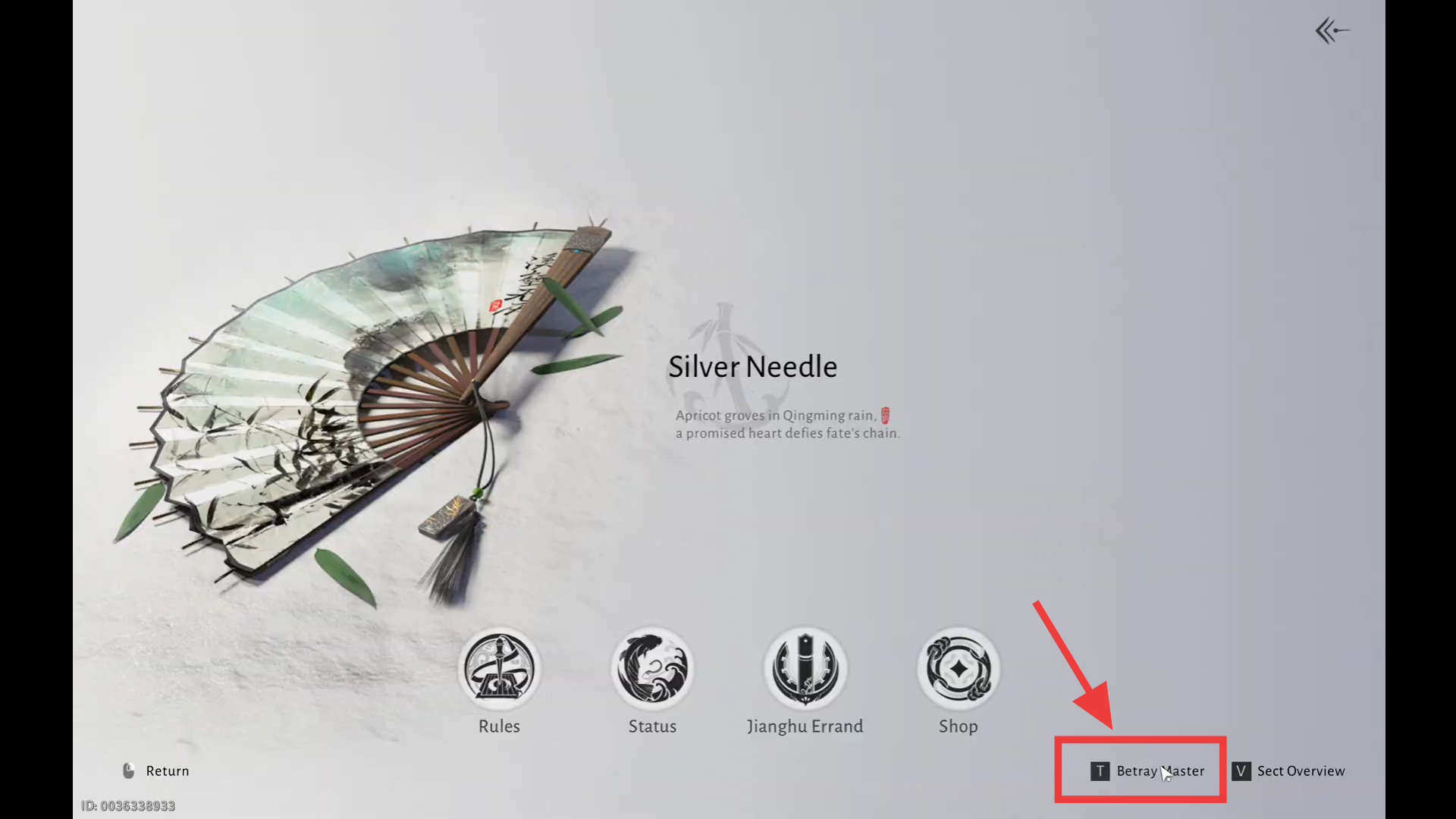Viewport: 1456px width, 819px height.
Task: Select the Status text label
Action: point(652,726)
